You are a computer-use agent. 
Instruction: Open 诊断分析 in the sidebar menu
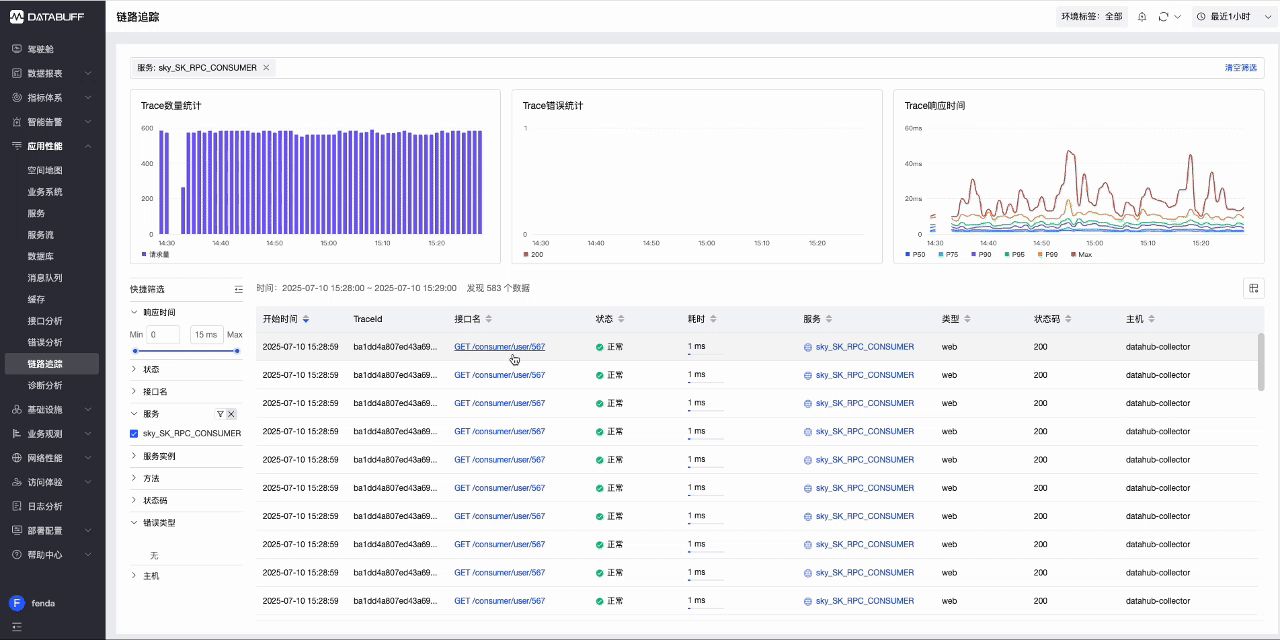click(x=45, y=385)
